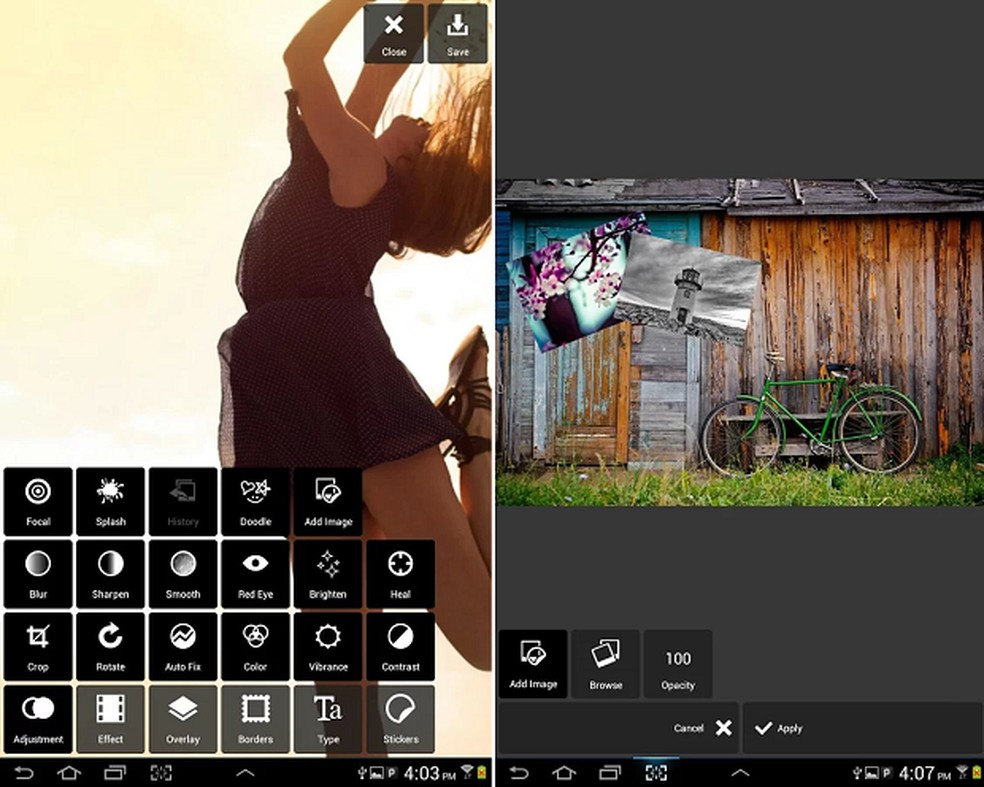Select the Splash tool
The height and width of the screenshot is (787, 984).
coord(110,500)
